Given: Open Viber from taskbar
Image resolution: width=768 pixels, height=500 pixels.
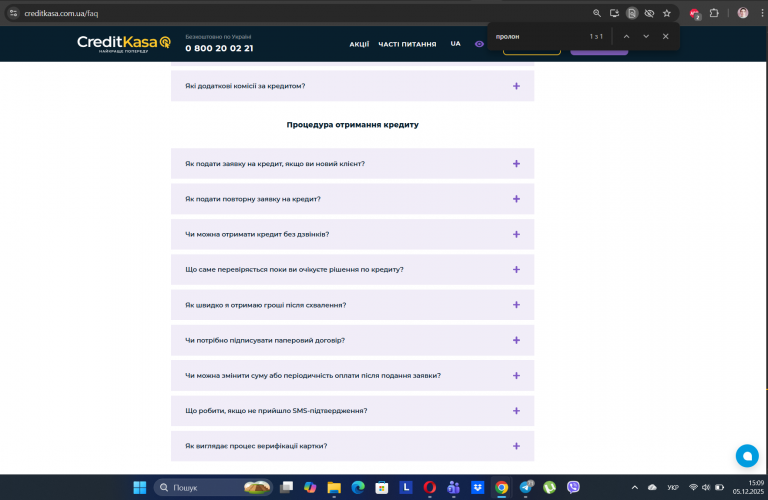Looking at the screenshot, I should [x=573, y=487].
